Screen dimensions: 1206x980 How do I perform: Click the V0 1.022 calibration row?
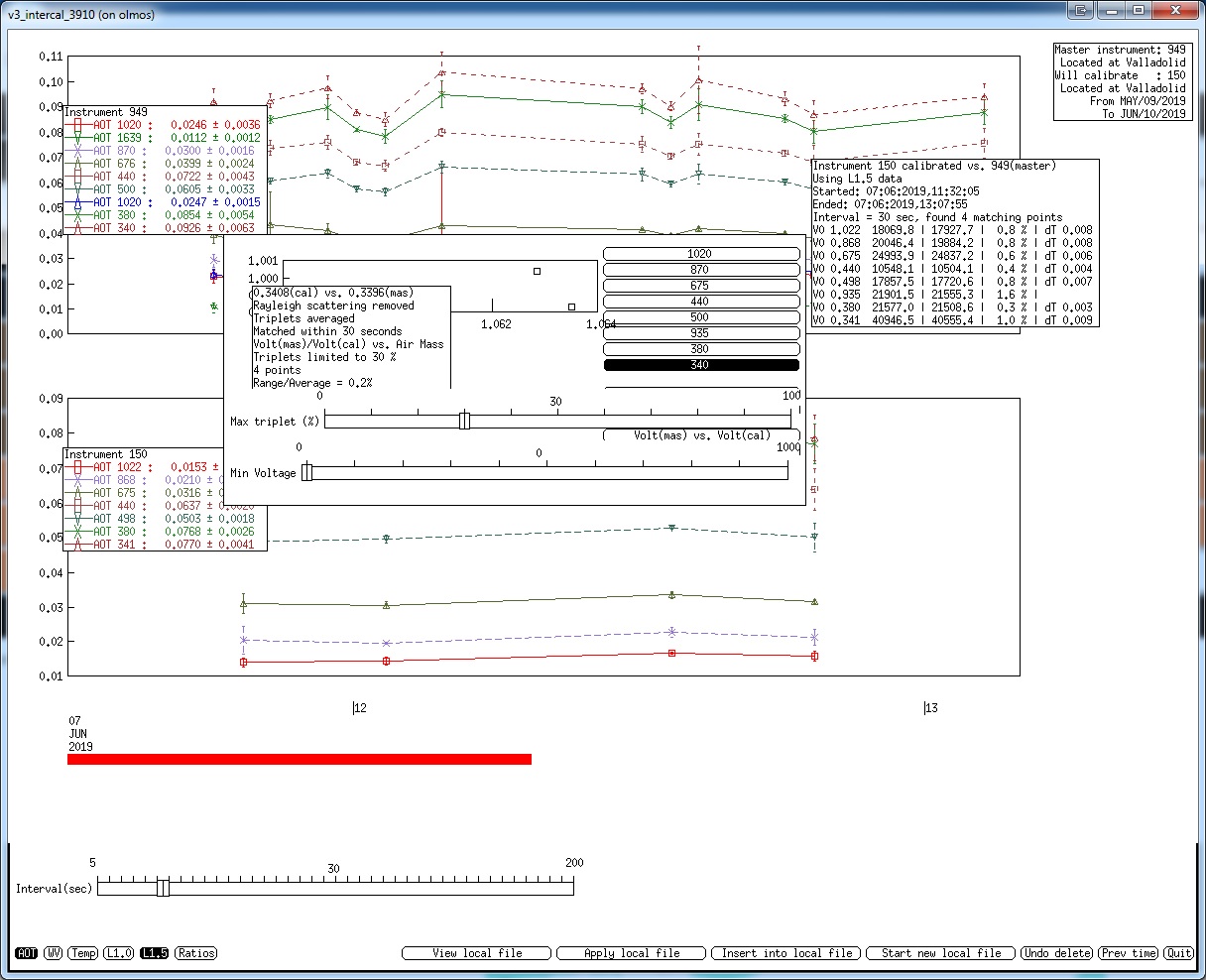click(952, 230)
